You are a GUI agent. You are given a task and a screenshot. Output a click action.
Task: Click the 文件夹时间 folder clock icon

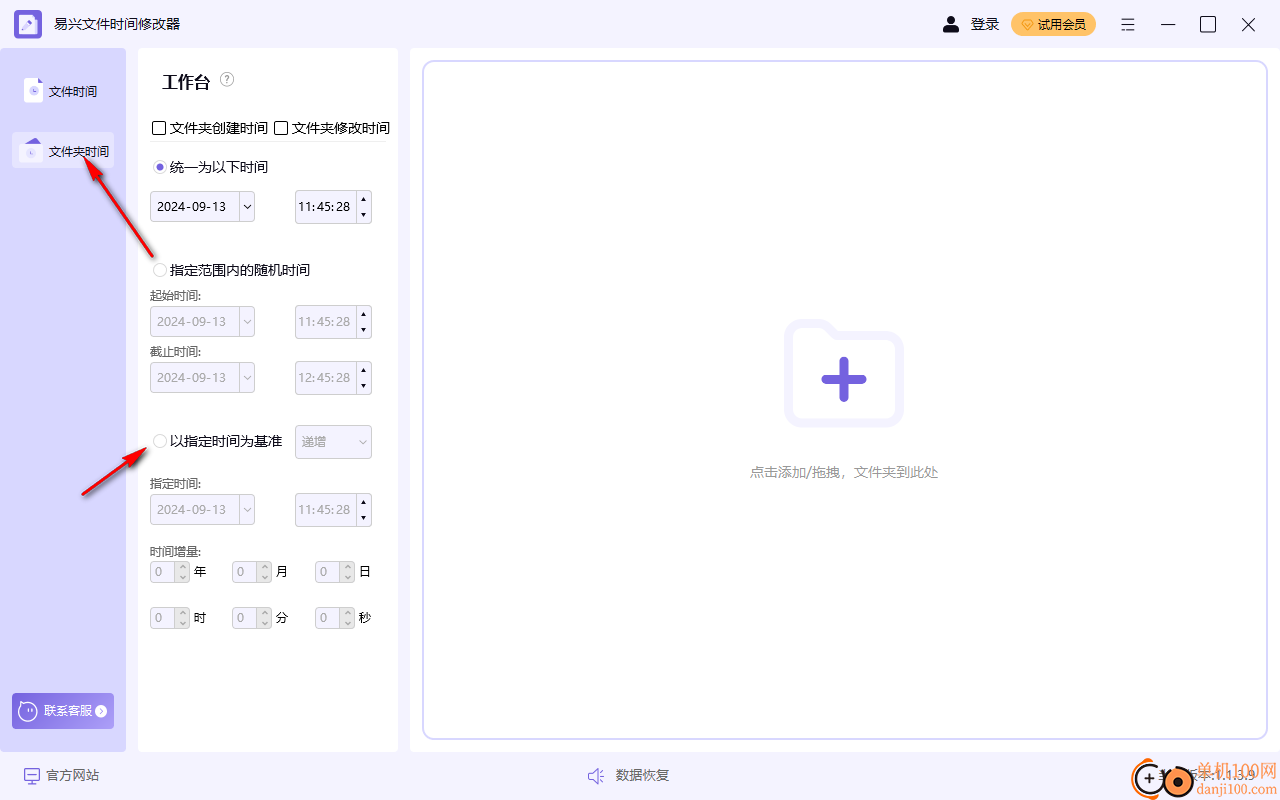tap(32, 150)
